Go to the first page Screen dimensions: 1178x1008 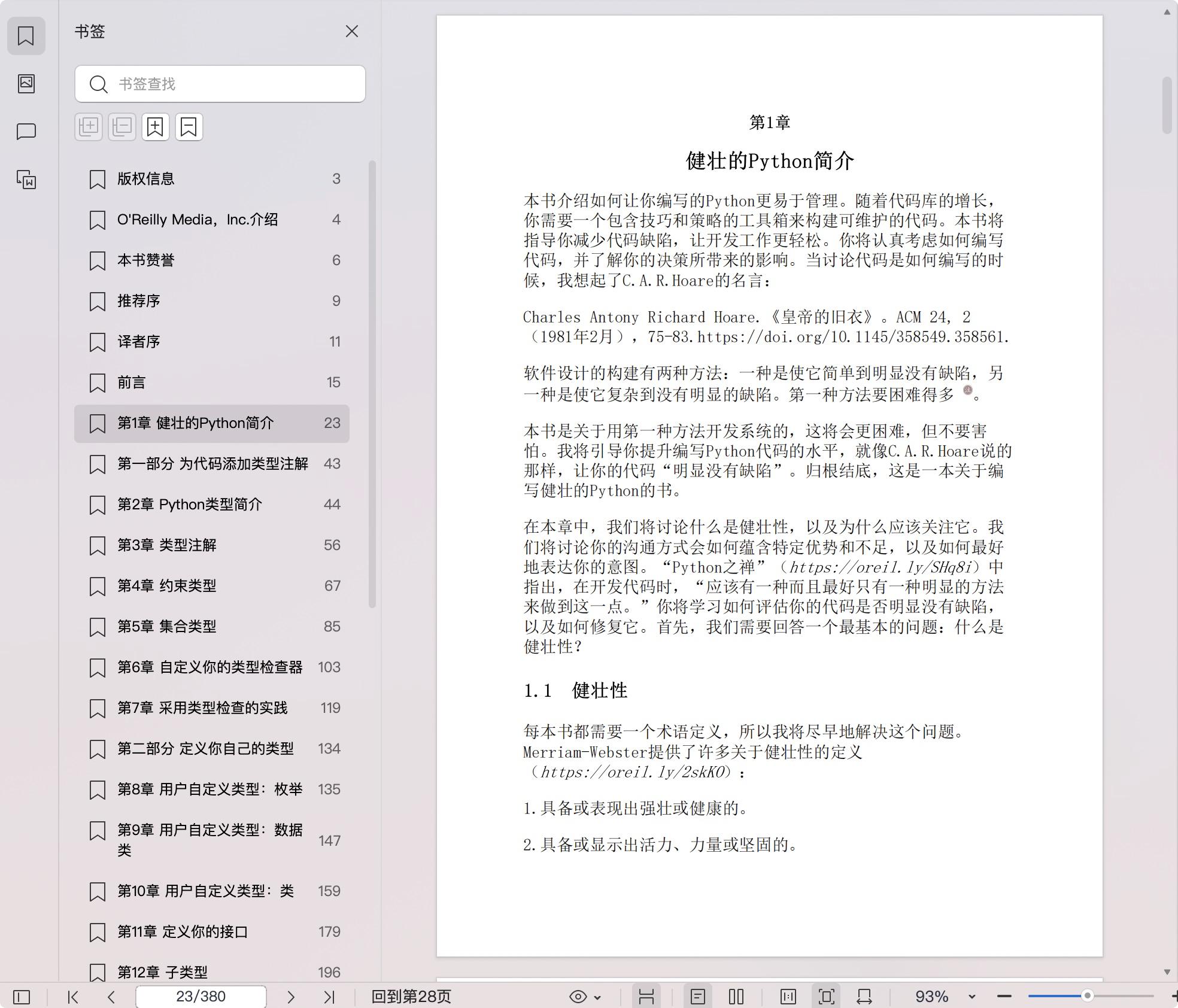coord(73,997)
